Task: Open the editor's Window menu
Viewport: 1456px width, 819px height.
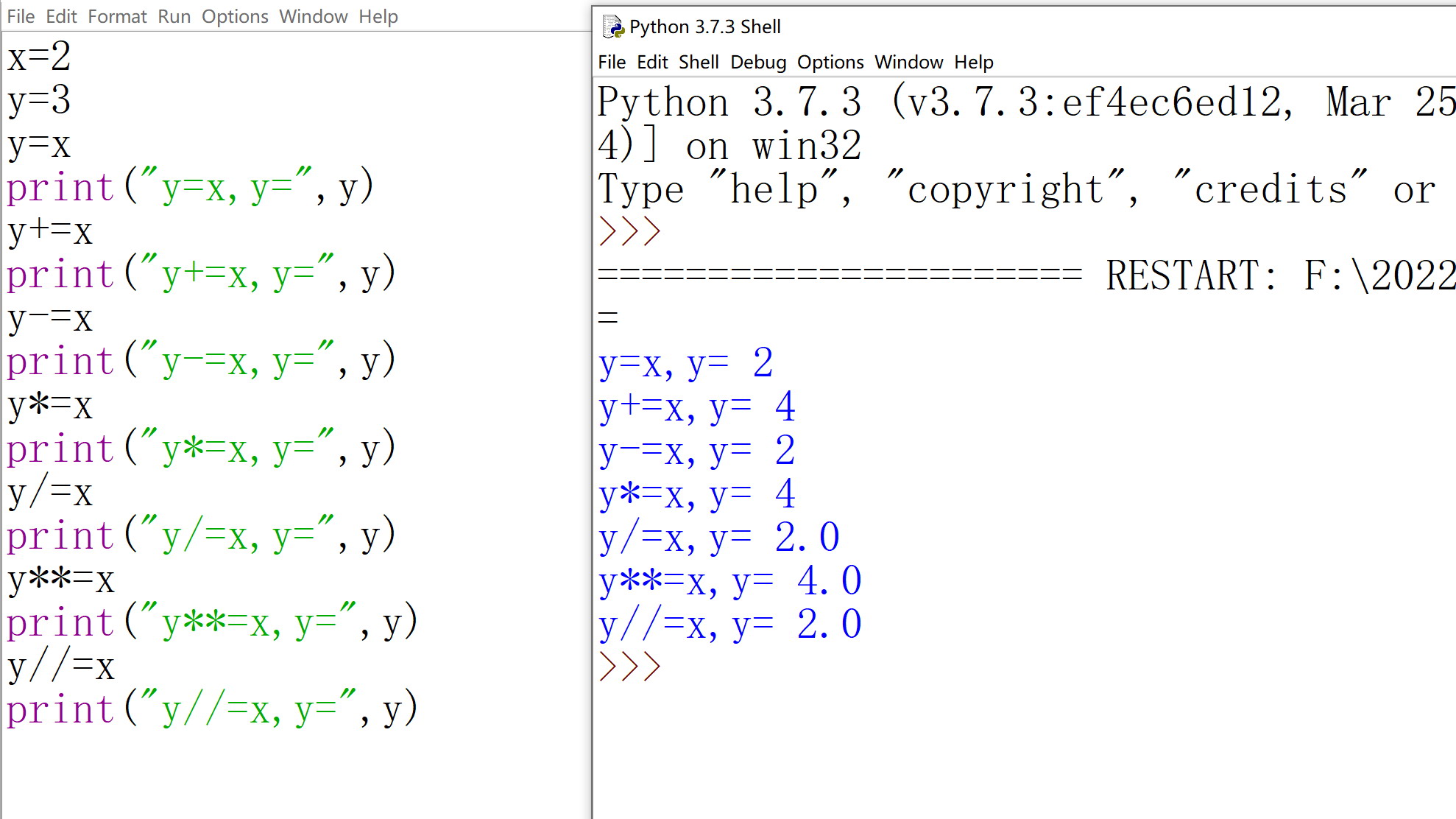Action: [x=313, y=16]
